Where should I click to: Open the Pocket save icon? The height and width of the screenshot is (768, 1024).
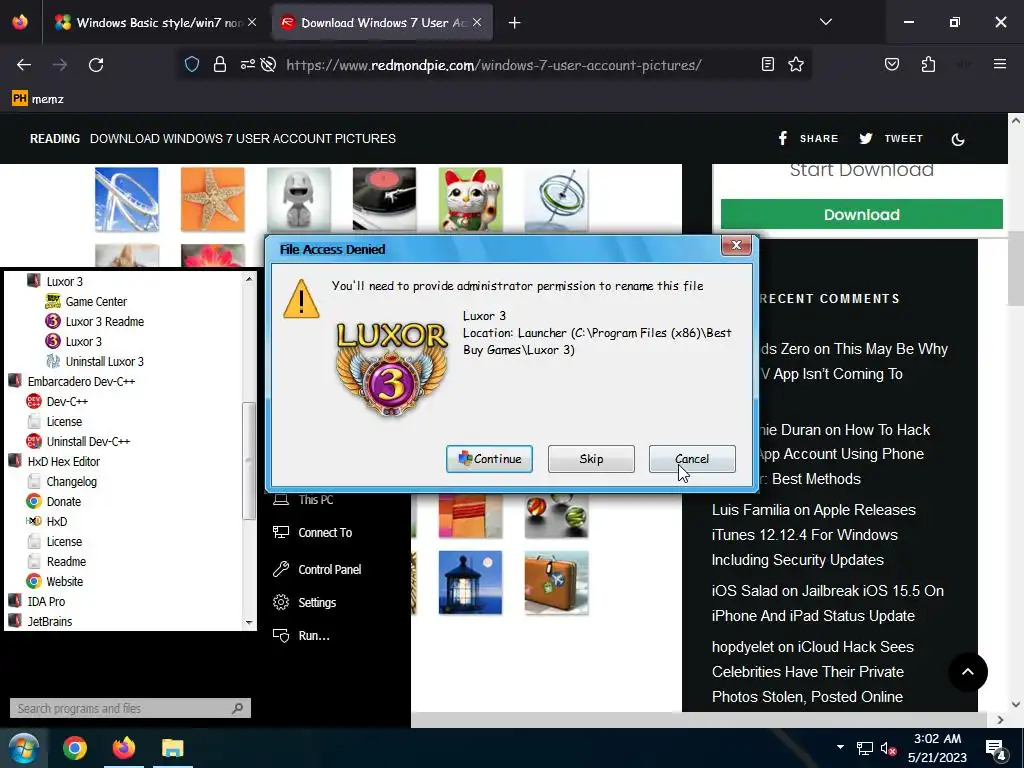pos(892,64)
